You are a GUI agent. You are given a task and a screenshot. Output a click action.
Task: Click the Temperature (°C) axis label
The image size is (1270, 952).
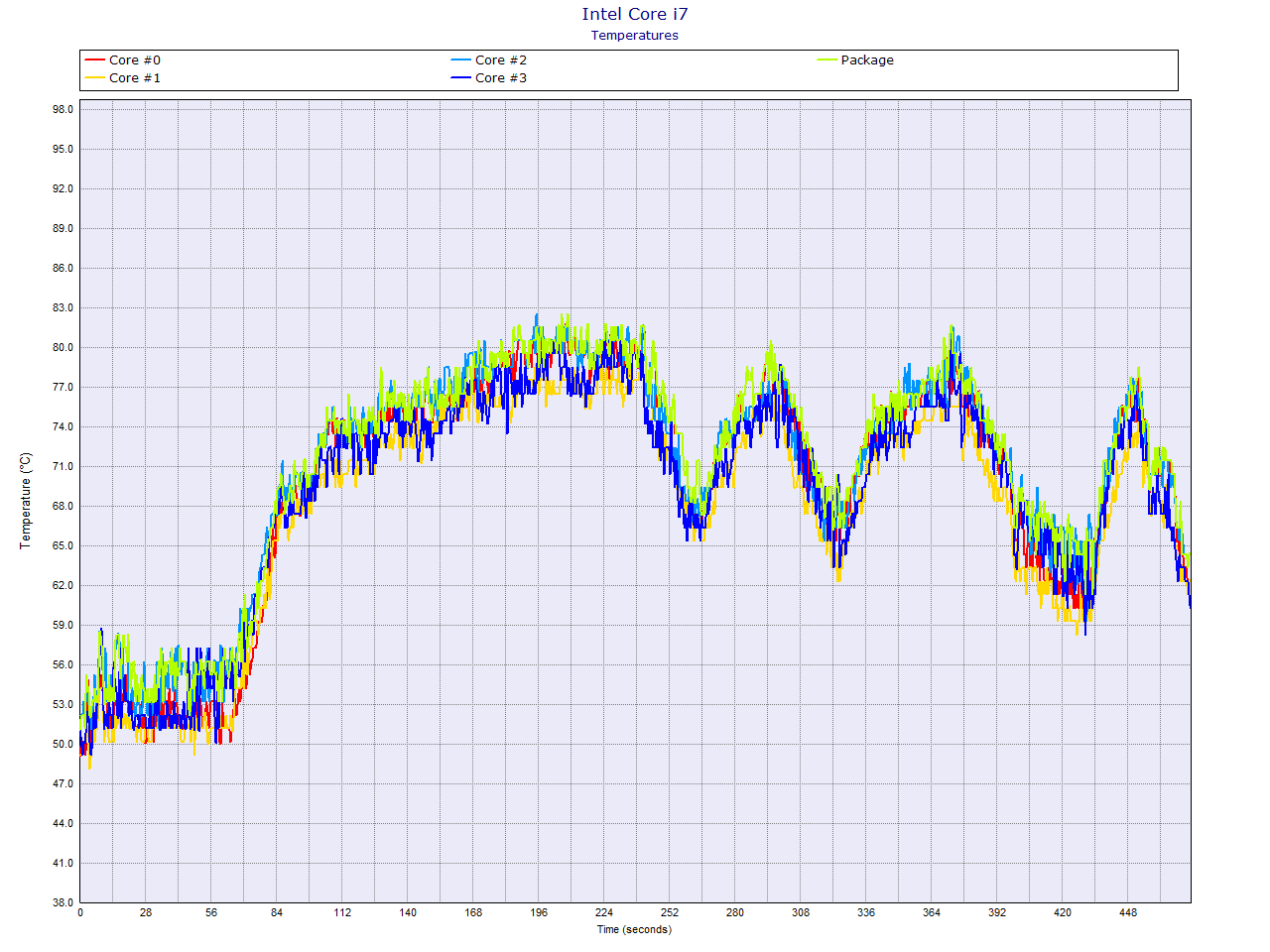(26, 501)
